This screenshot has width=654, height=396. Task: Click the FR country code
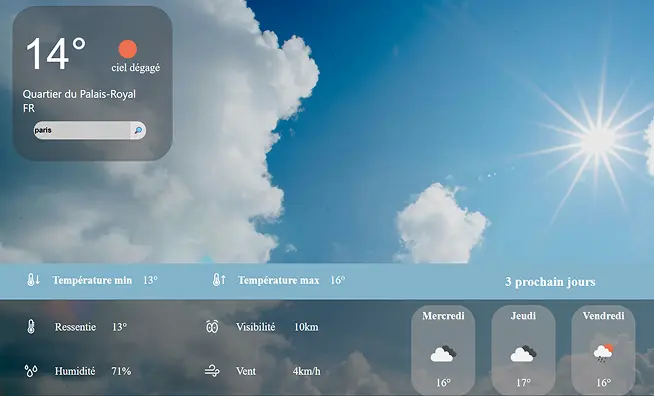click(x=29, y=108)
